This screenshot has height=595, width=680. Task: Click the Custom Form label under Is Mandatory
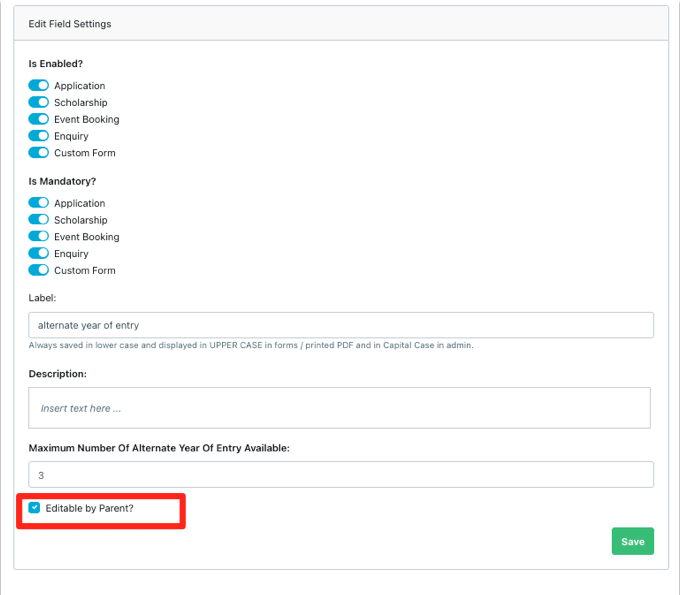click(x=85, y=270)
